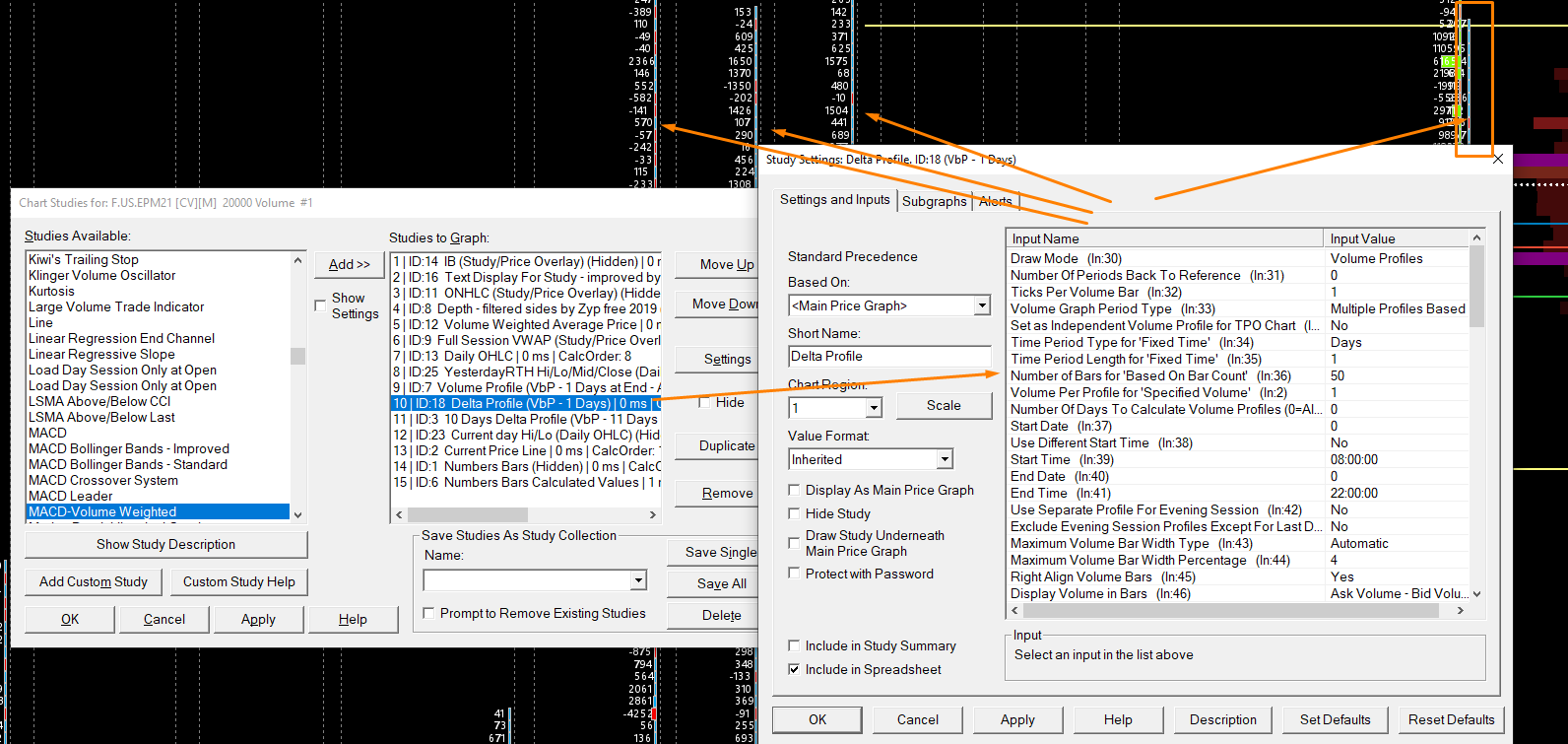Toggle the Hide Study checkbox

pos(794,513)
